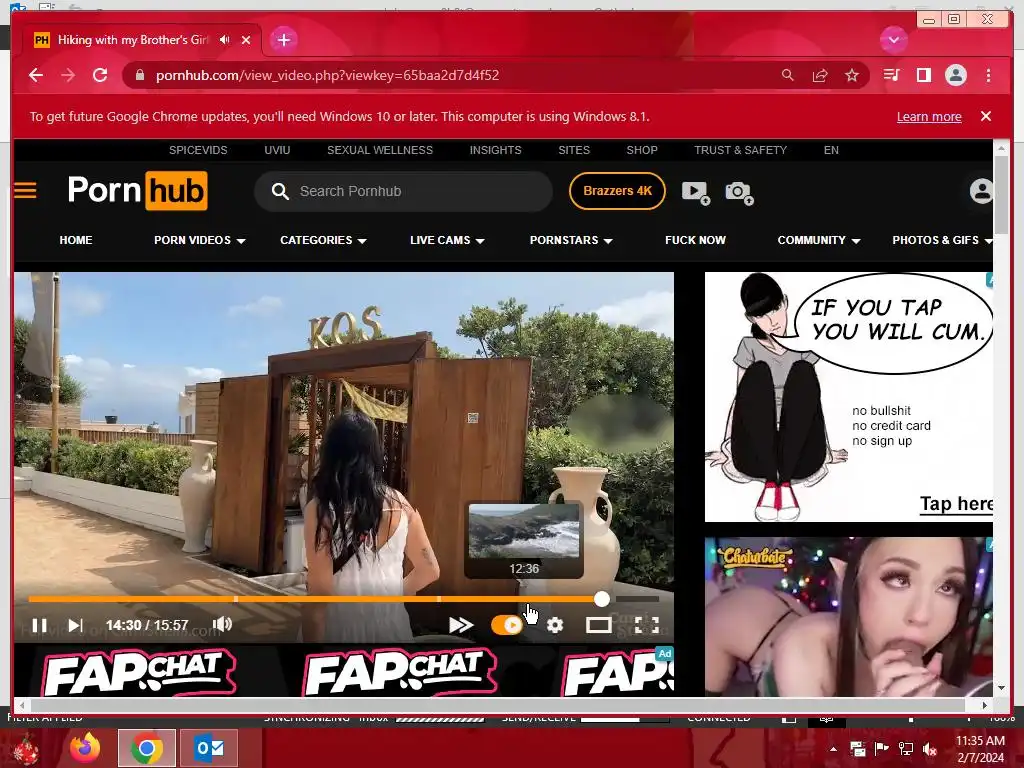
Task: Toggle the orange autoplay switch in the player
Action: 507,626
